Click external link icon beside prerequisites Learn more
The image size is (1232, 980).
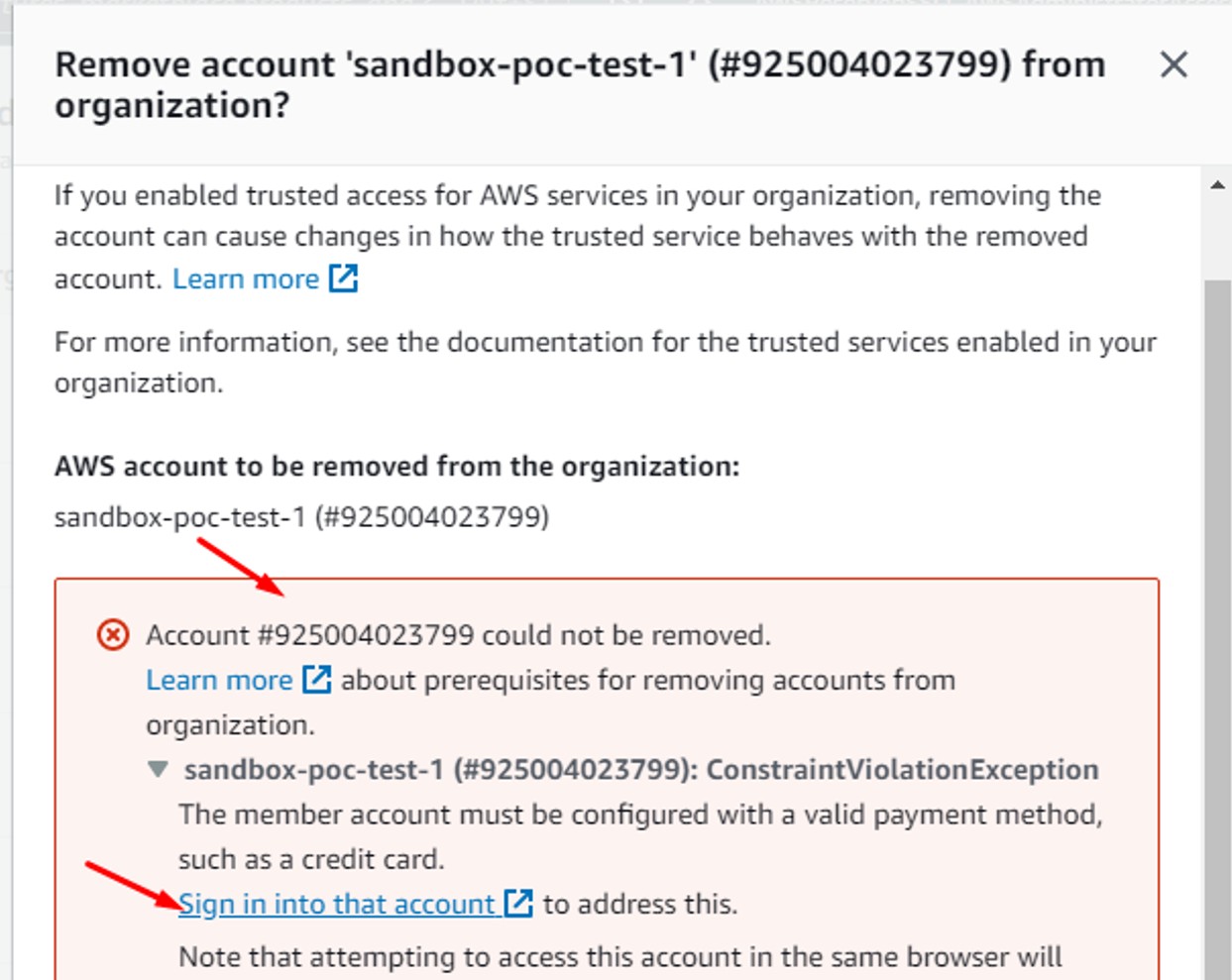point(316,680)
